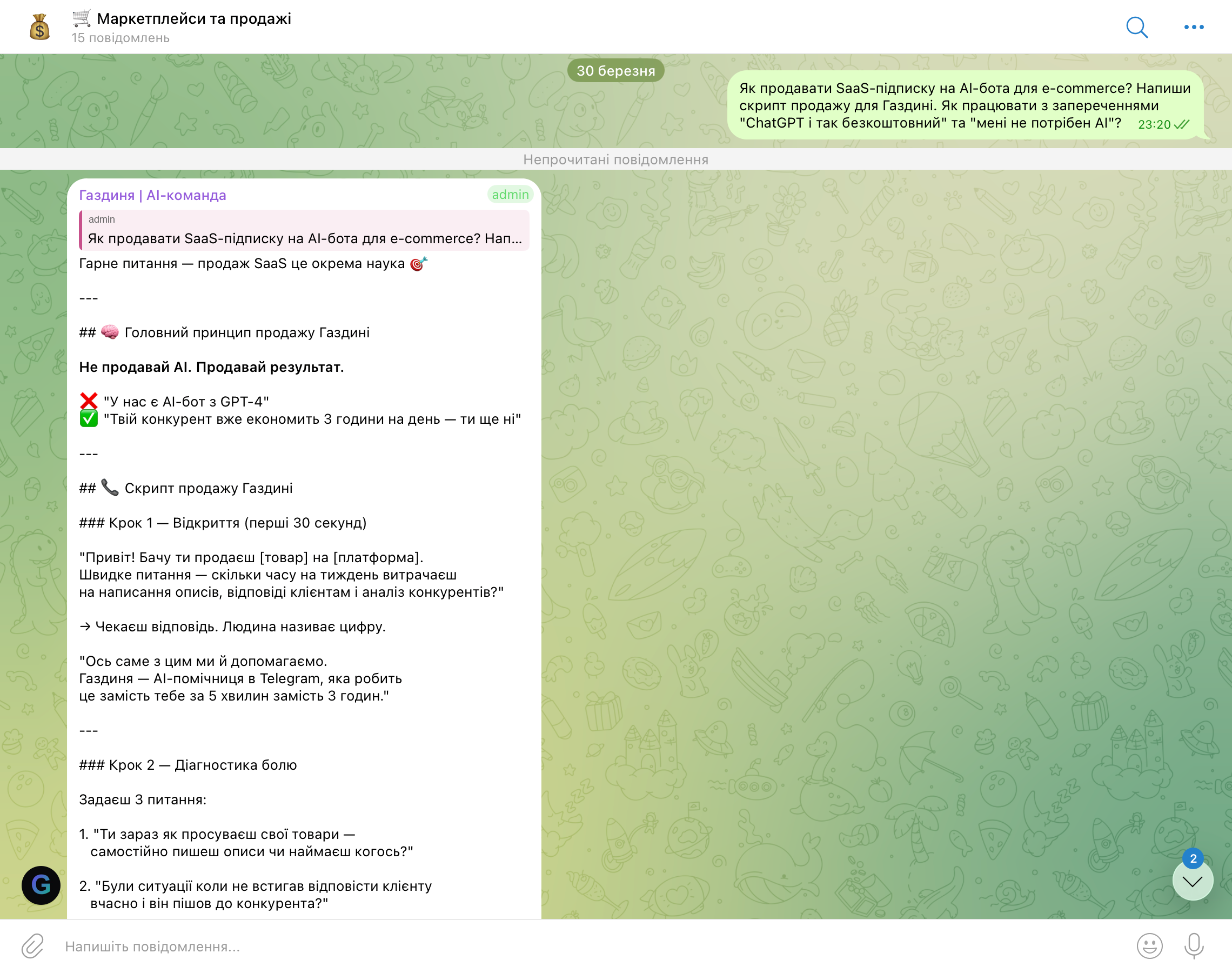The width and height of the screenshot is (1232, 973).
Task: Click the 30 березня date pill
Action: (615, 71)
